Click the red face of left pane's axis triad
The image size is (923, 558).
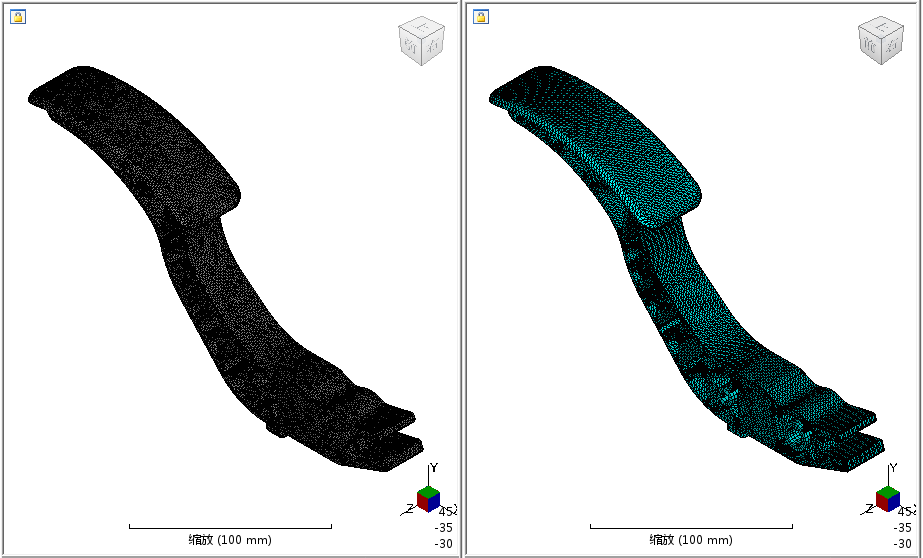coord(423,503)
